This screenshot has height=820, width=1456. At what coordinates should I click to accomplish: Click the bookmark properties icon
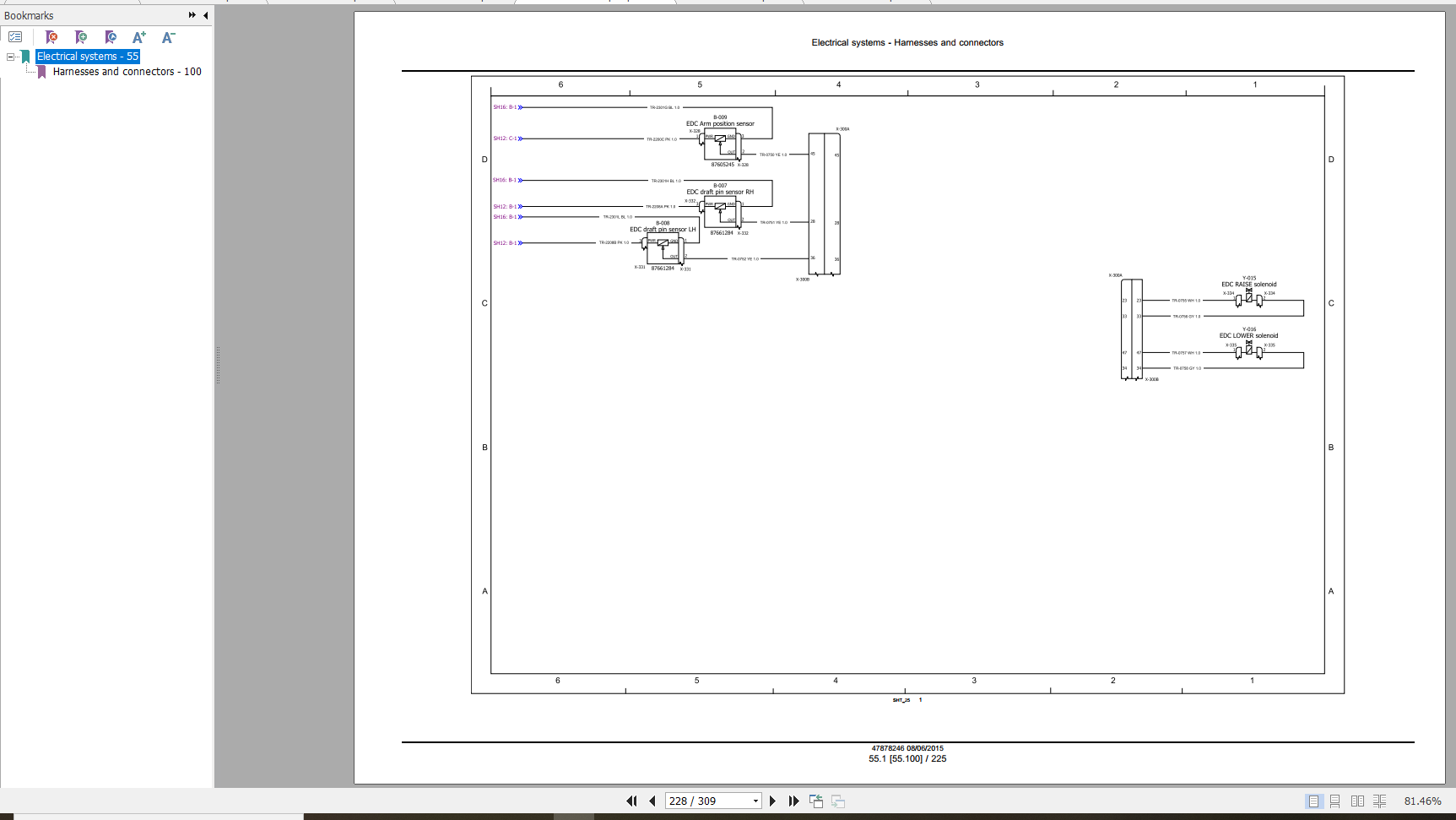[x=111, y=37]
